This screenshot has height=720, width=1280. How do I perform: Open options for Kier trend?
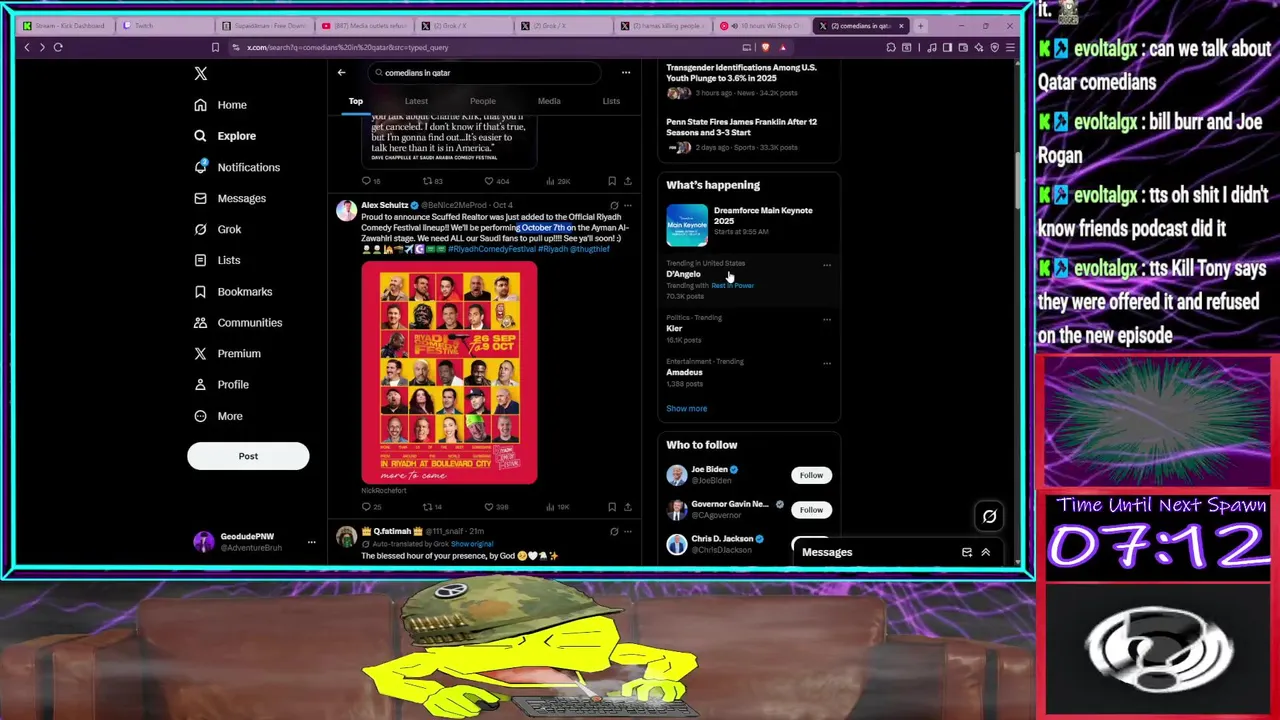[x=827, y=319]
